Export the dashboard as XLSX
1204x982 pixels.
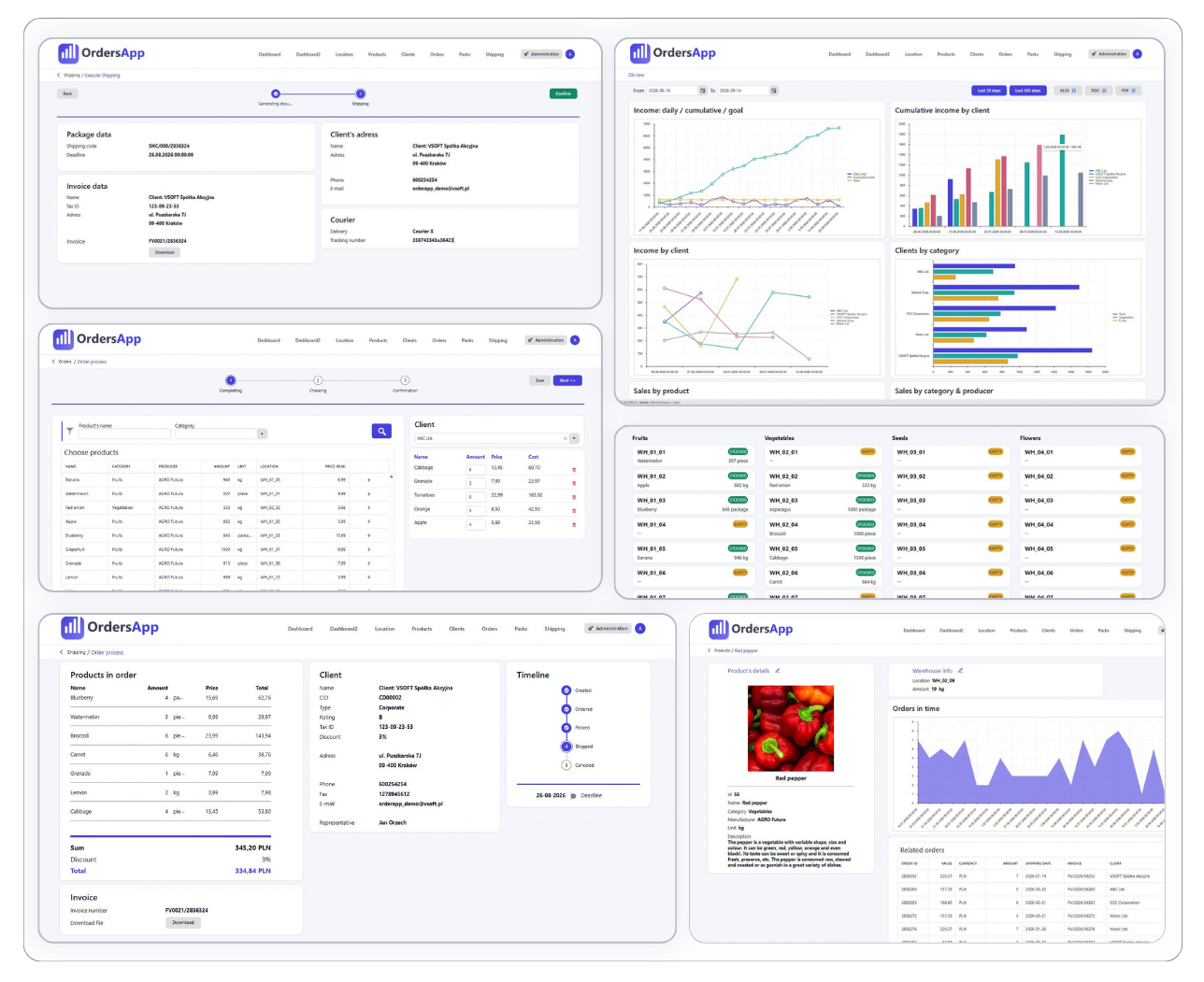click(x=1067, y=91)
